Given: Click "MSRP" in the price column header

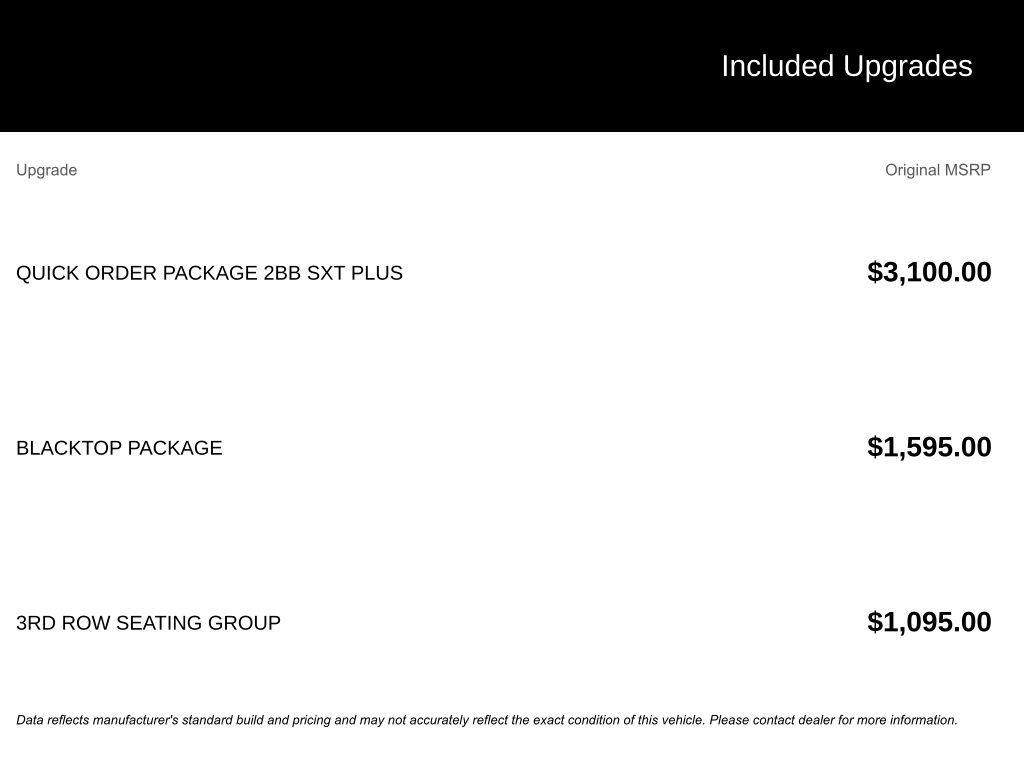Looking at the screenshot, I should [968, 170].
